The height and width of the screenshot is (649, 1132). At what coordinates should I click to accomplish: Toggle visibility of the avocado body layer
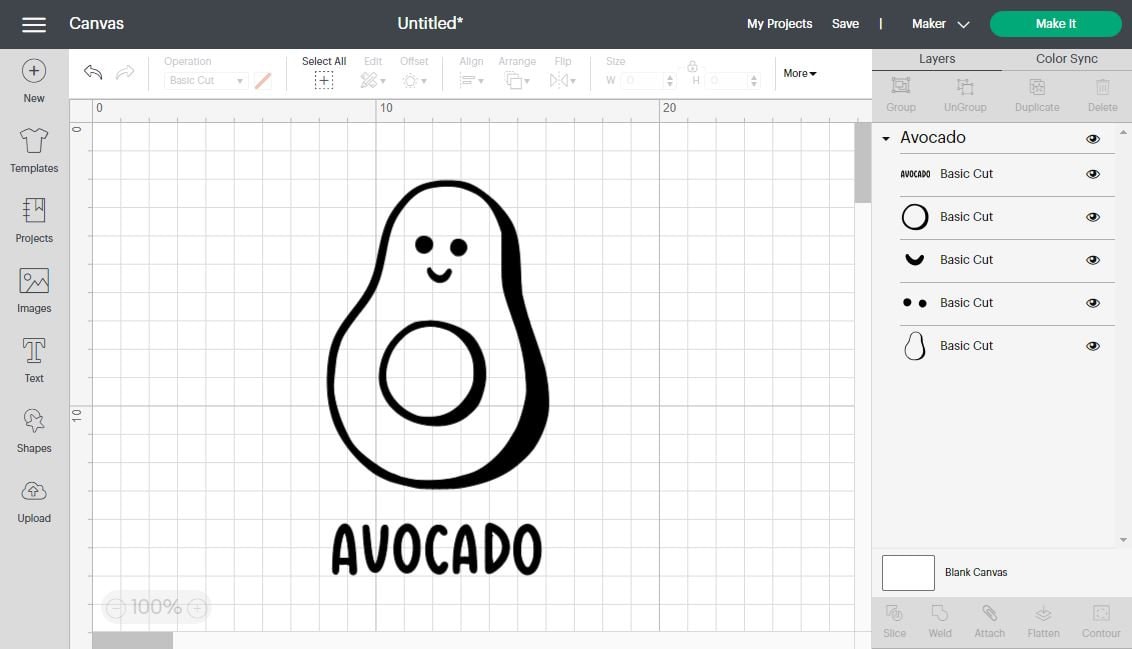click(x=1093, y=345)
